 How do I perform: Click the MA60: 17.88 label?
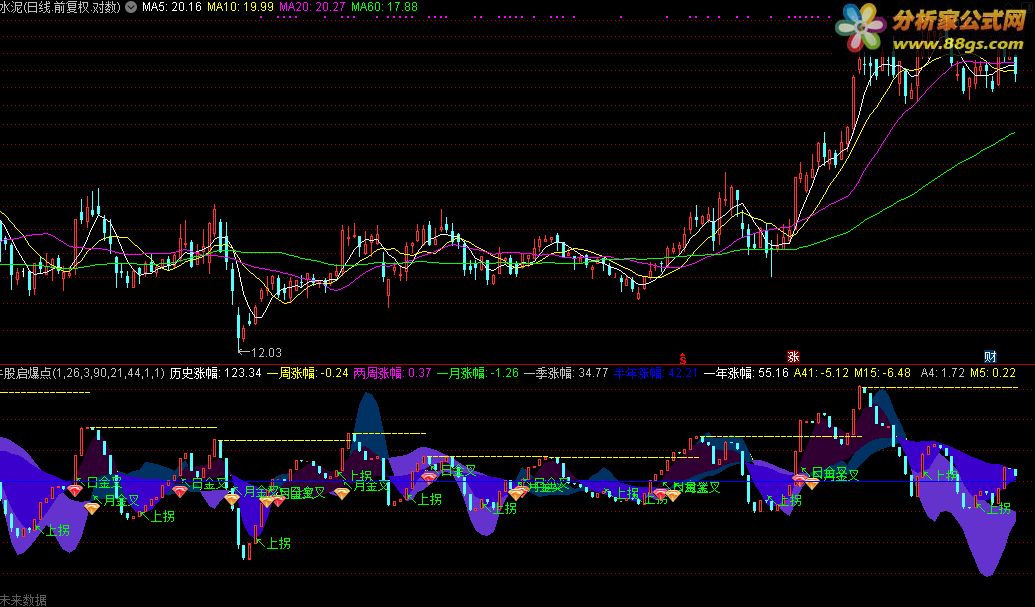pos(384,7)
